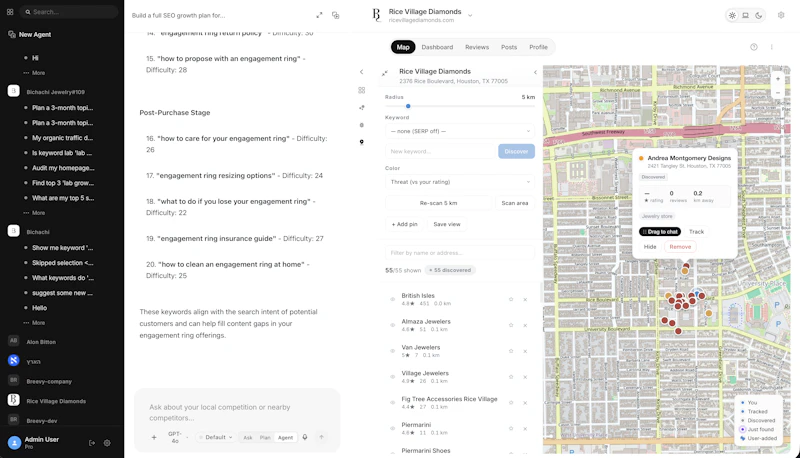Zoom in on the map
Image resolution: width=800 pixels, height=458 pixels.
point(778,79)
